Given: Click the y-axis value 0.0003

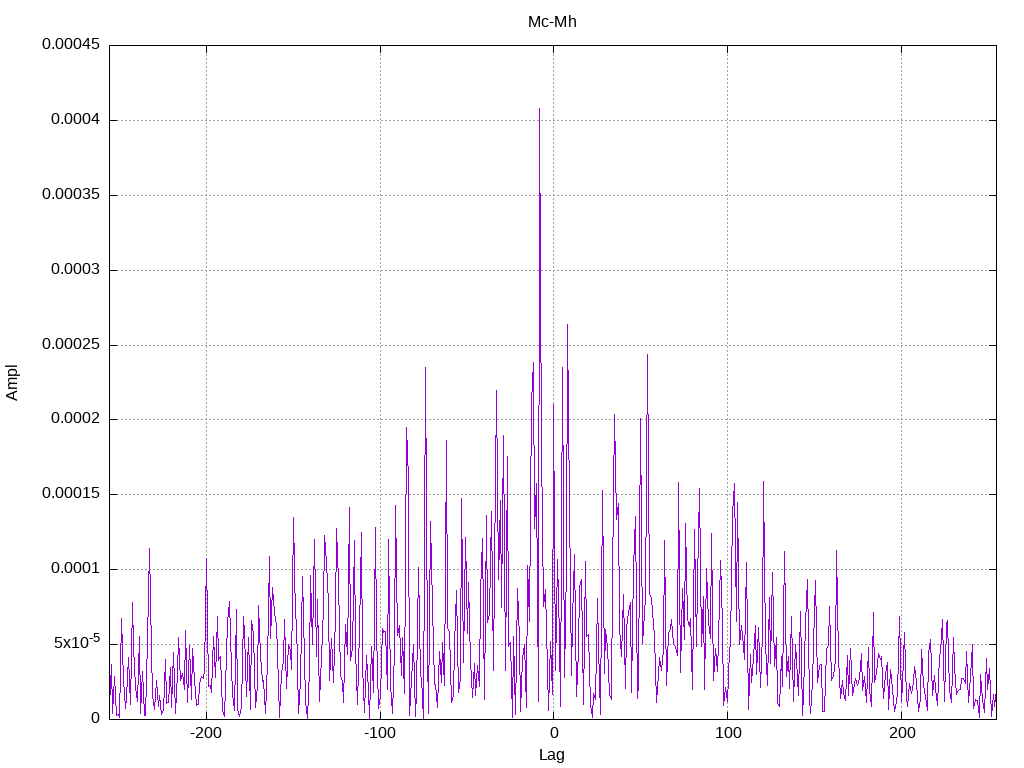Looking at the screenshot, I should (76, 269).
